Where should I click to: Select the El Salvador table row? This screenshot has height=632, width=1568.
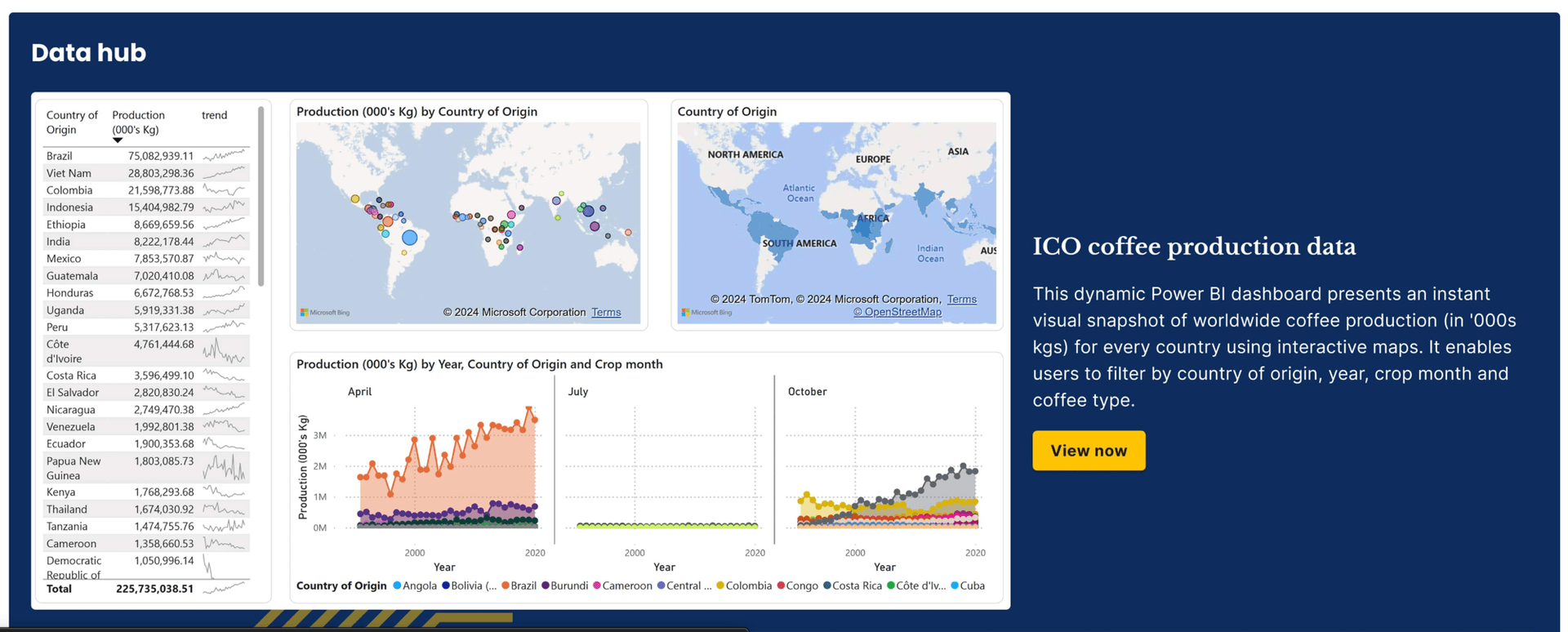click(146, 393)
